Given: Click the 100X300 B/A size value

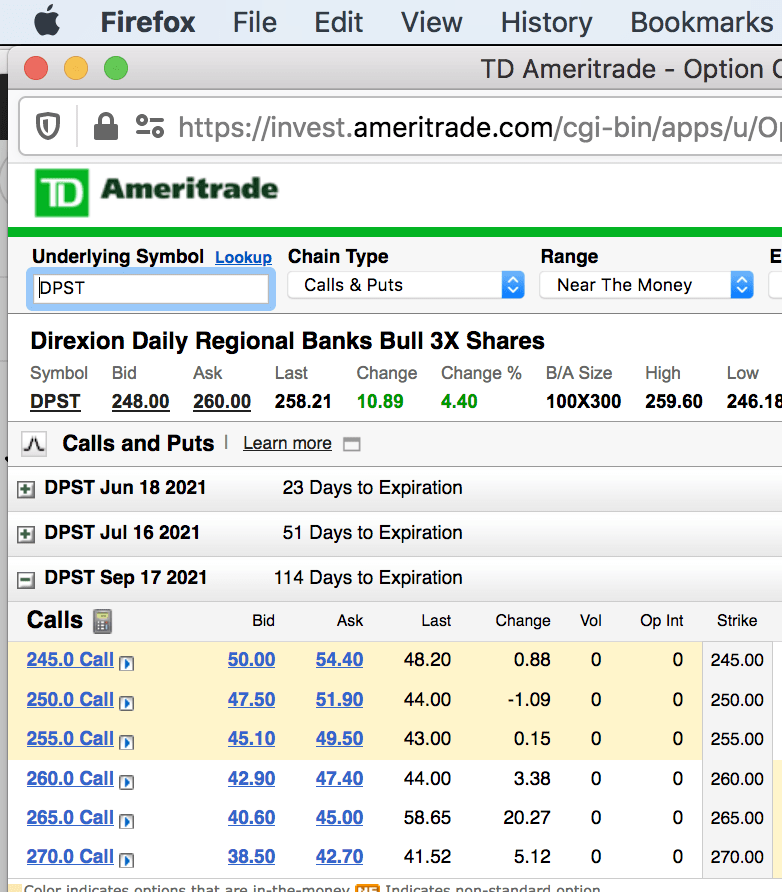Looking at the screenshot, I should tap(584, 402).
